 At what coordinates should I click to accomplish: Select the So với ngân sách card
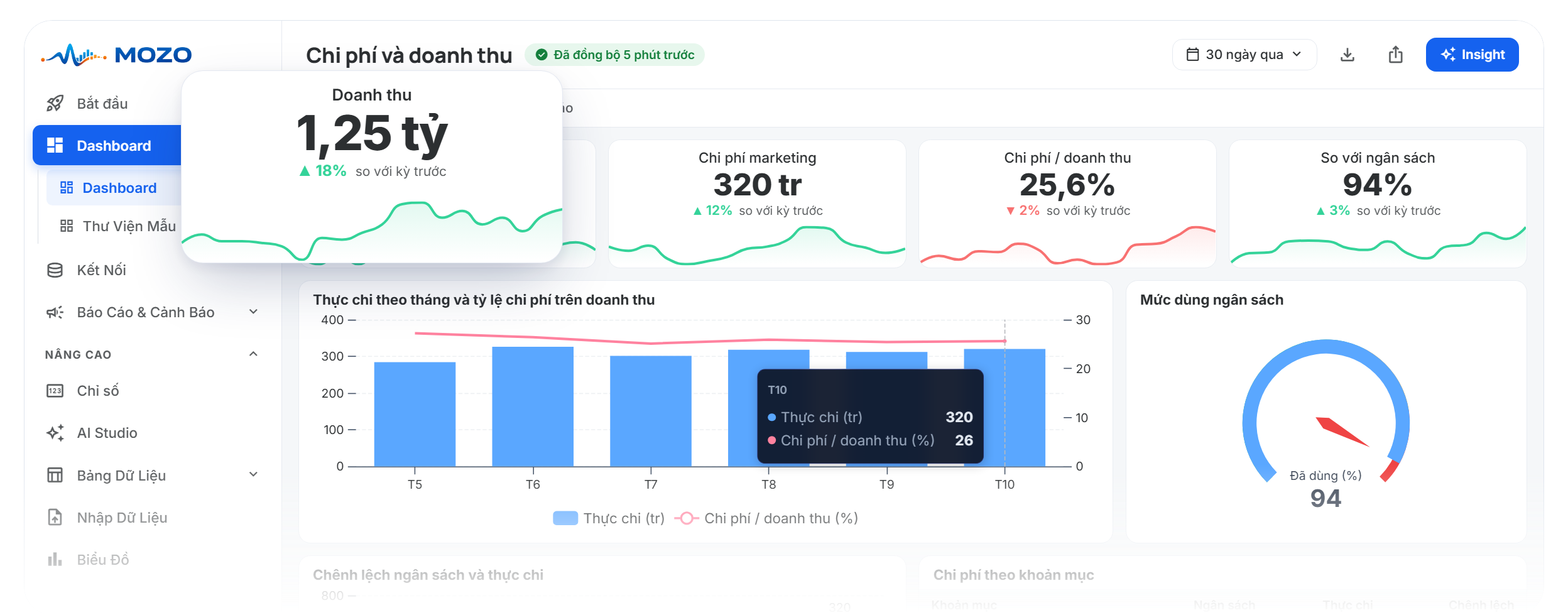click(x=1378, y=204)
